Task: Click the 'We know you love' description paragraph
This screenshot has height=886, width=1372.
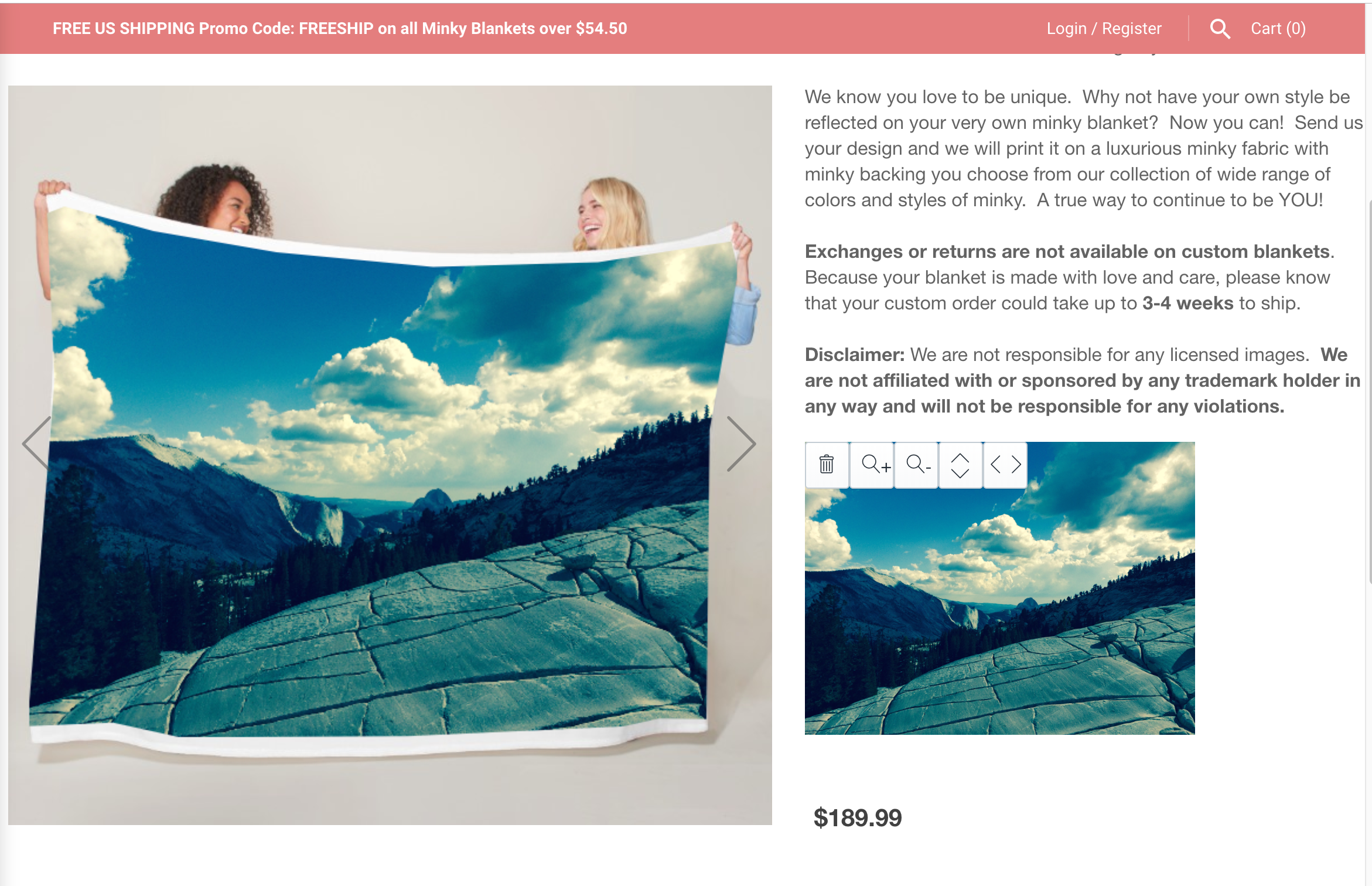Action: 1084,148
